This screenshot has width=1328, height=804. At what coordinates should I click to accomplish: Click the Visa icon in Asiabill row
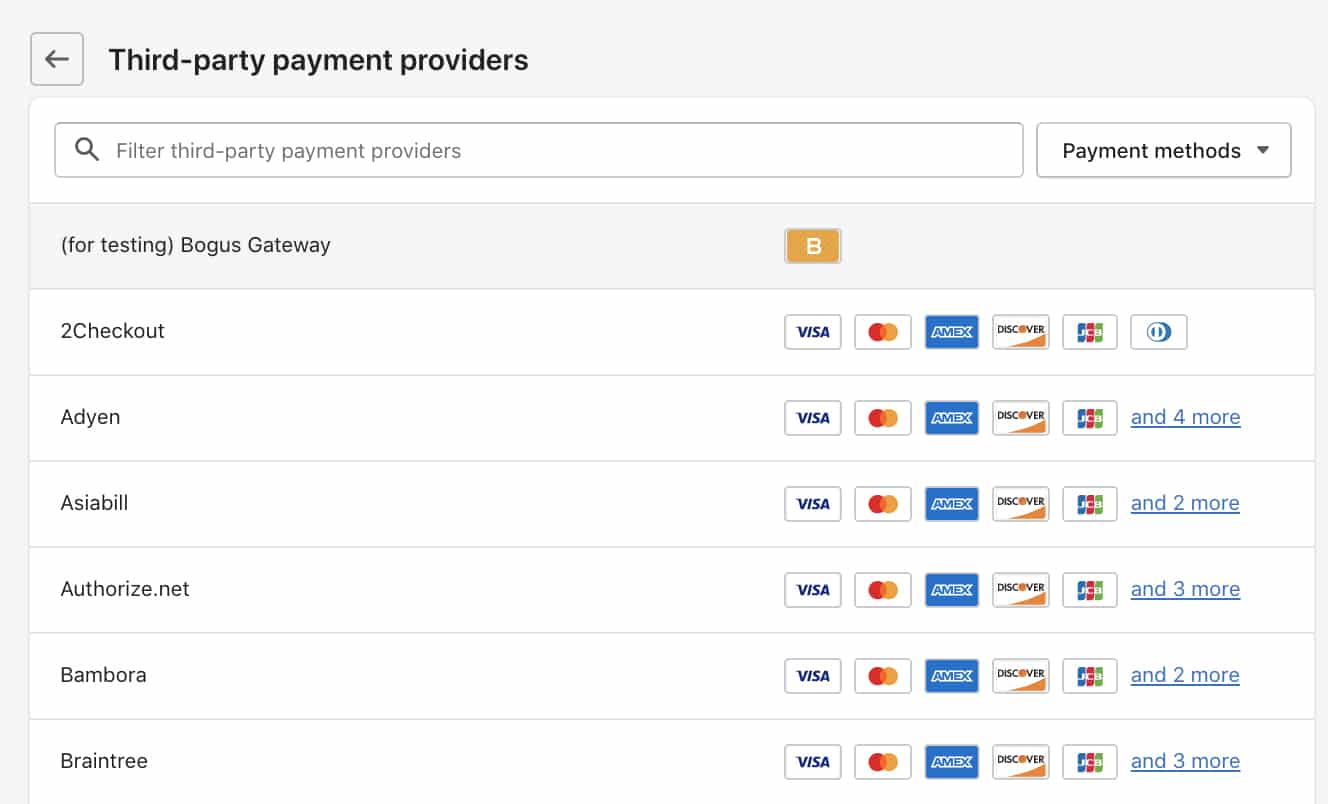click(813, 504)
